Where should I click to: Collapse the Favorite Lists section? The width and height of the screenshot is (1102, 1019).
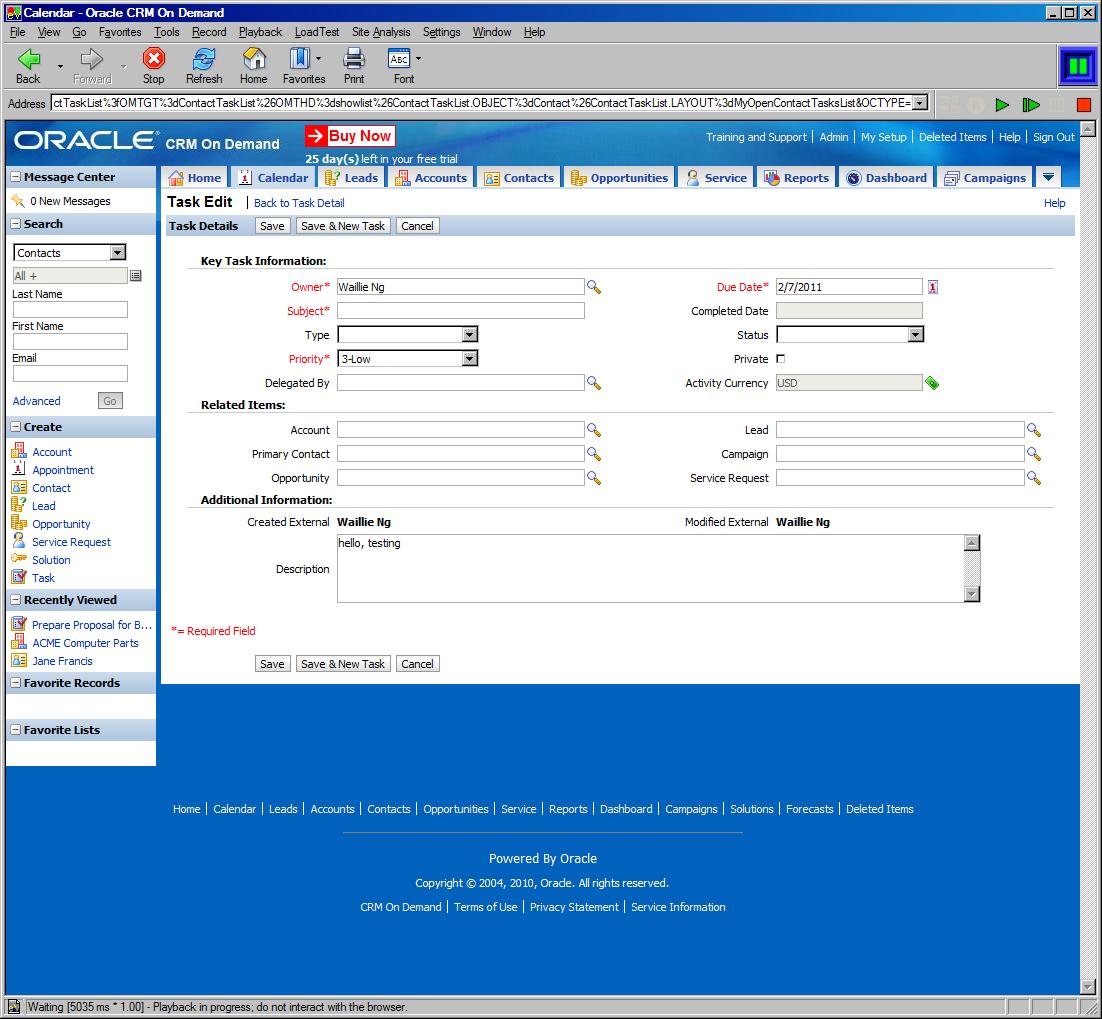(x=15, y=730)
